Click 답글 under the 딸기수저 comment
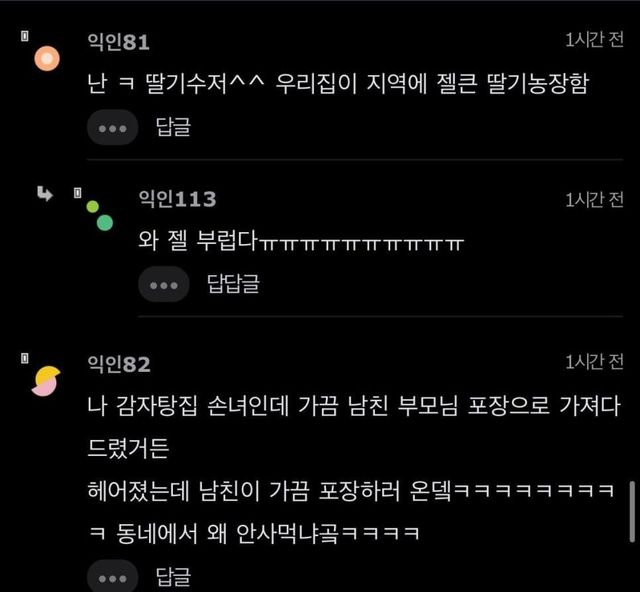The image size is (640, 592). 173,127
